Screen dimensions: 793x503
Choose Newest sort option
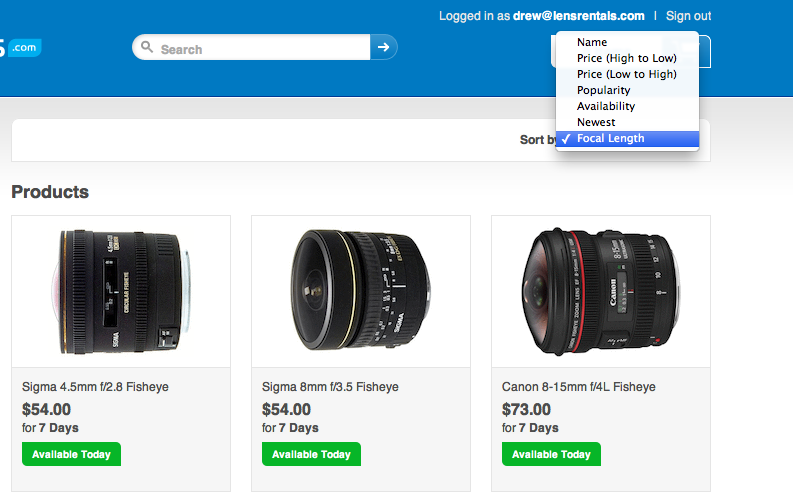596,122
